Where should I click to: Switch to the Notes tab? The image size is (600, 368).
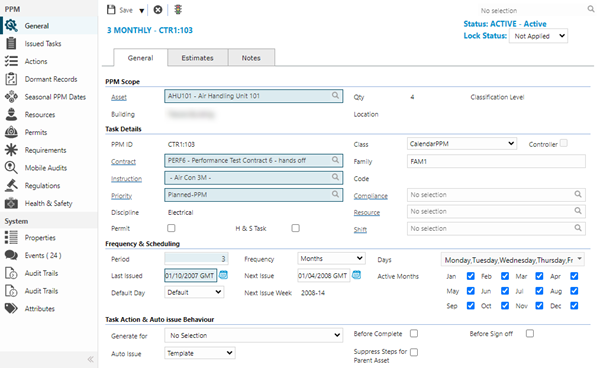(x=251, y=58)
